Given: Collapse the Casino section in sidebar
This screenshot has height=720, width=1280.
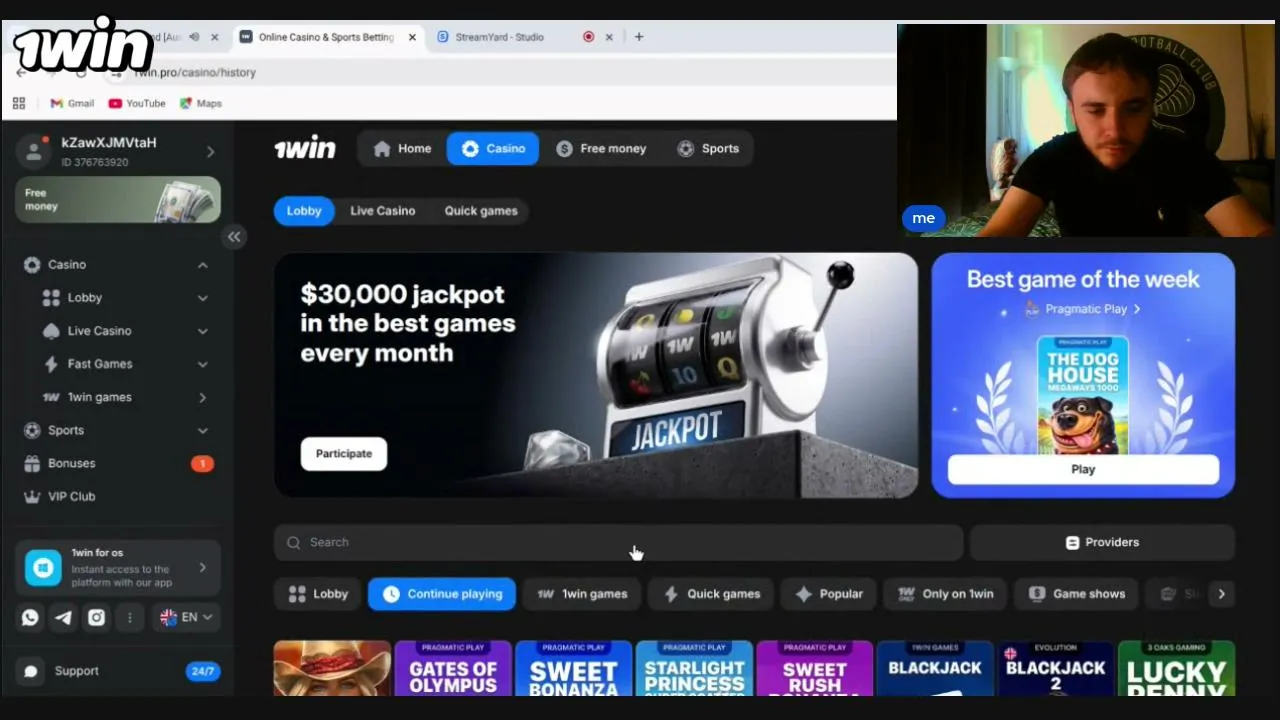Looking at the screenshot, I should pos(203,265).
